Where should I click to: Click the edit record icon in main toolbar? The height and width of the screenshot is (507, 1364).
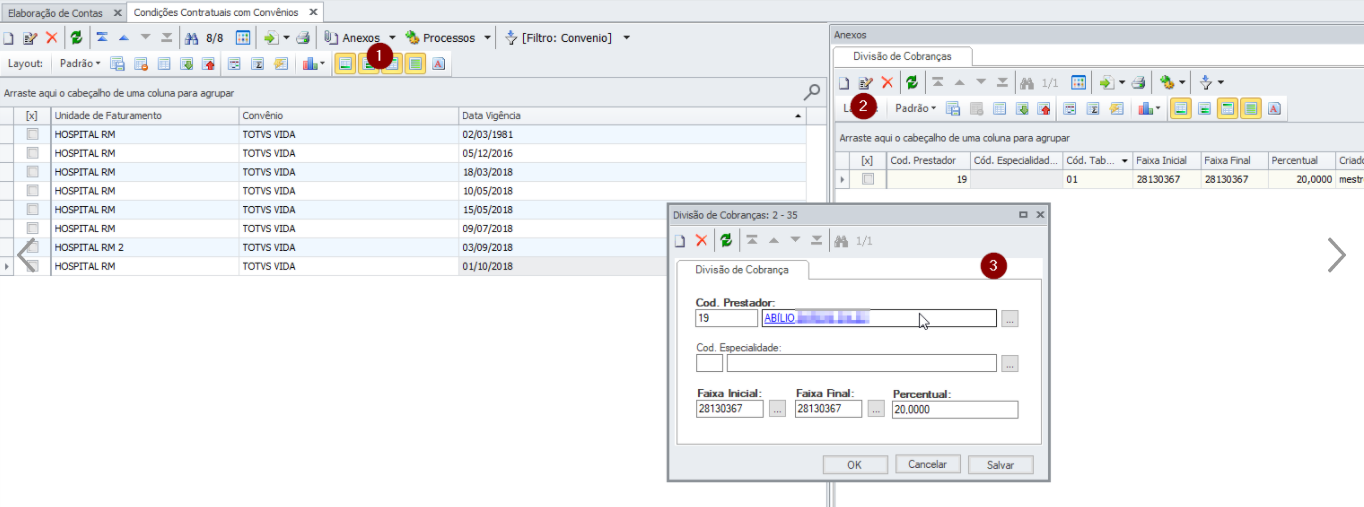[30, 38]
